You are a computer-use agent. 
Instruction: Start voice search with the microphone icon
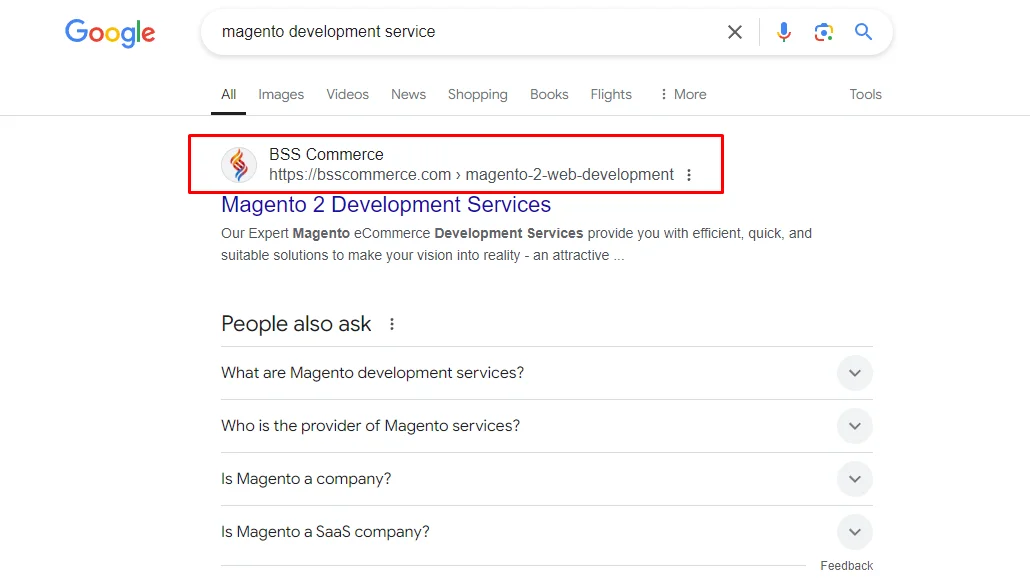pos(783,32)
